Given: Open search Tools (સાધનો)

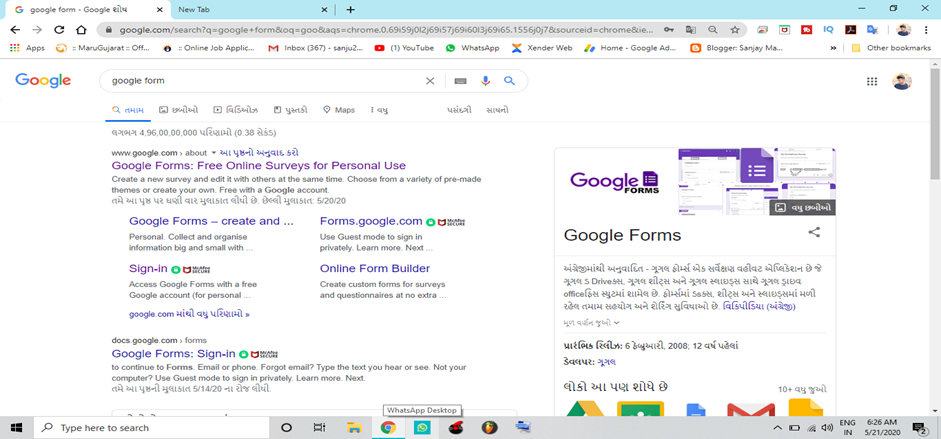Looking at the screenshot, I should click(x=498, y=110).
